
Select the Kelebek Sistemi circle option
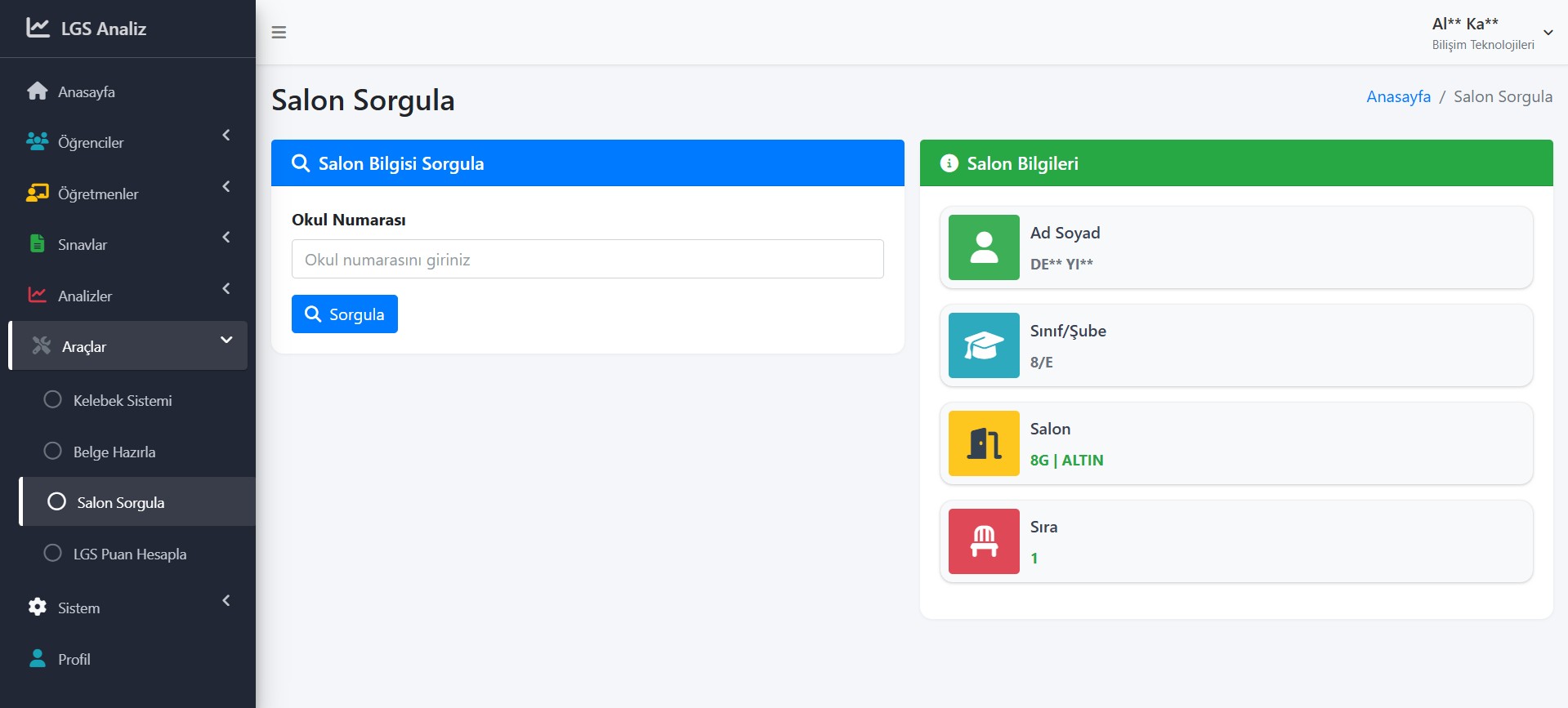click(x=53, y=400)
